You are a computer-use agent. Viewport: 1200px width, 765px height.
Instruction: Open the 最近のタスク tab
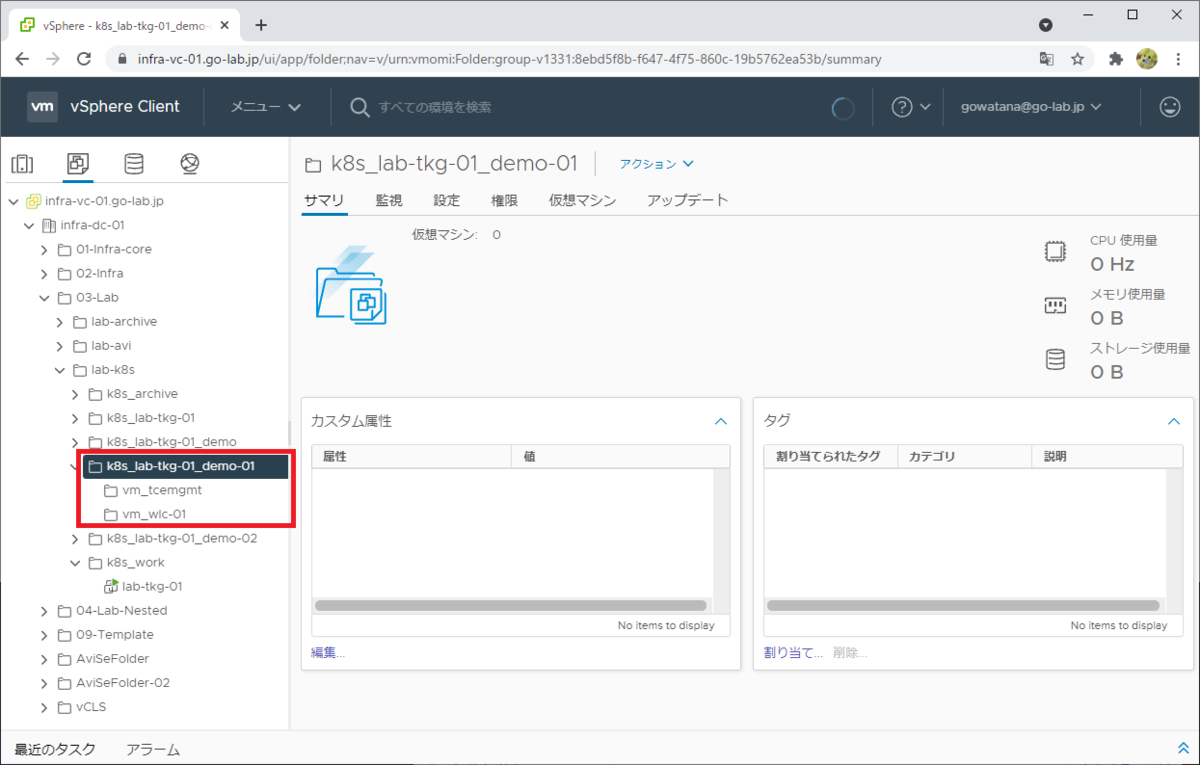click(55, 749)
